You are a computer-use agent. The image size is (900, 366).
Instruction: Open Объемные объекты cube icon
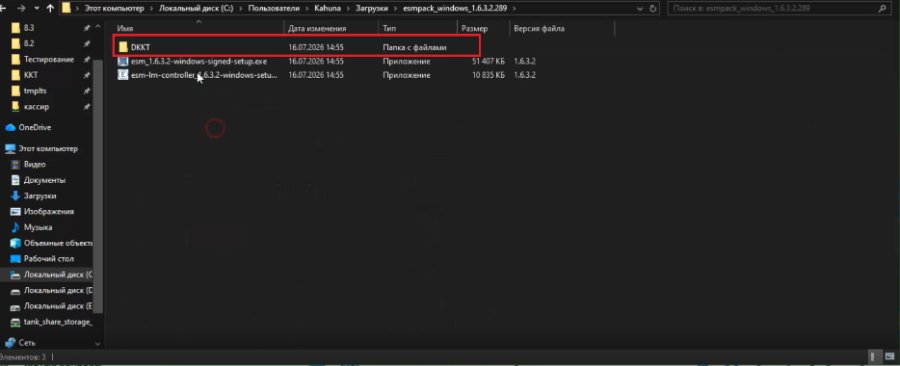[15, 243]
